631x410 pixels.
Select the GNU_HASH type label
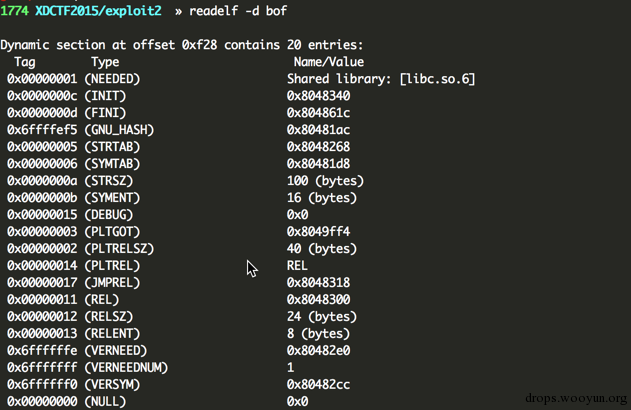[119, 130]
